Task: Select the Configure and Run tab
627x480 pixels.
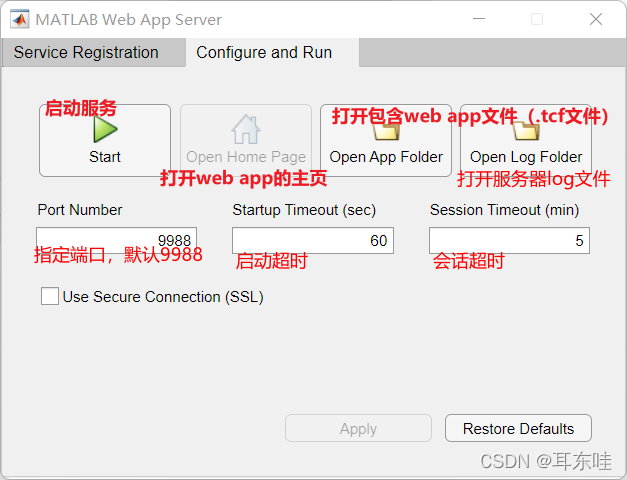Action: (272, 52)
